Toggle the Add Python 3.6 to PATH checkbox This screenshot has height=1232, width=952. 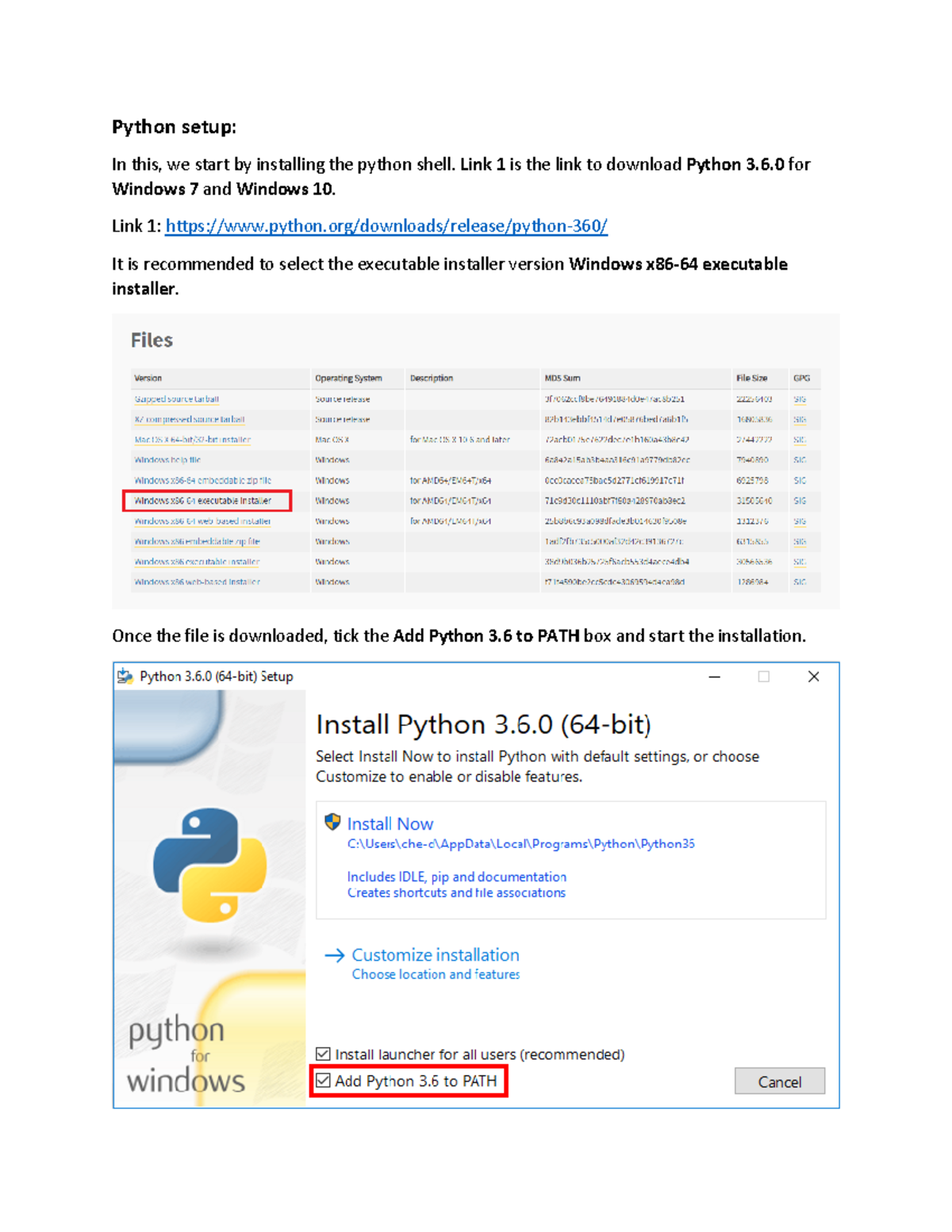[x=323, y=1080]
